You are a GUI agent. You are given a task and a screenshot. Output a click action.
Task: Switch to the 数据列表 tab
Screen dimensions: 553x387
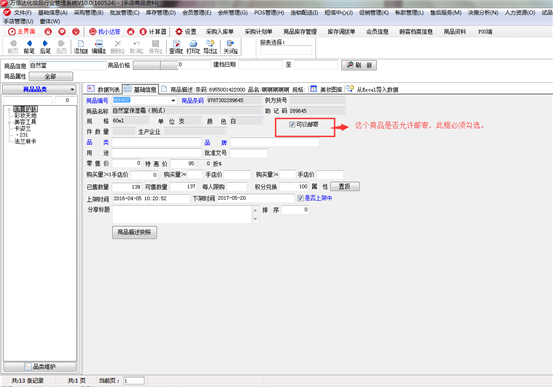pyautogui.click(x=104, y=89)
